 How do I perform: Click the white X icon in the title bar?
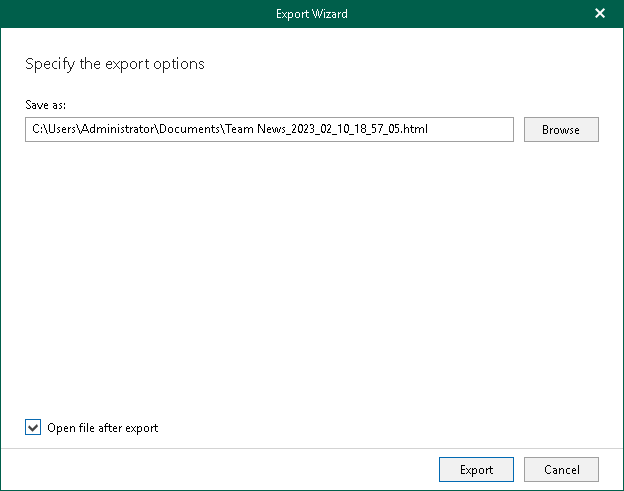pos(600,14)
